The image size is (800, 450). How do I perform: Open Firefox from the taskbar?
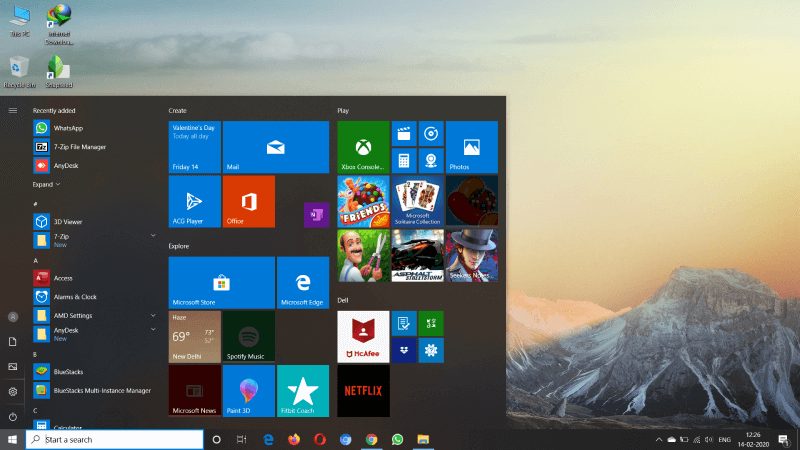[x=294, y=439]
